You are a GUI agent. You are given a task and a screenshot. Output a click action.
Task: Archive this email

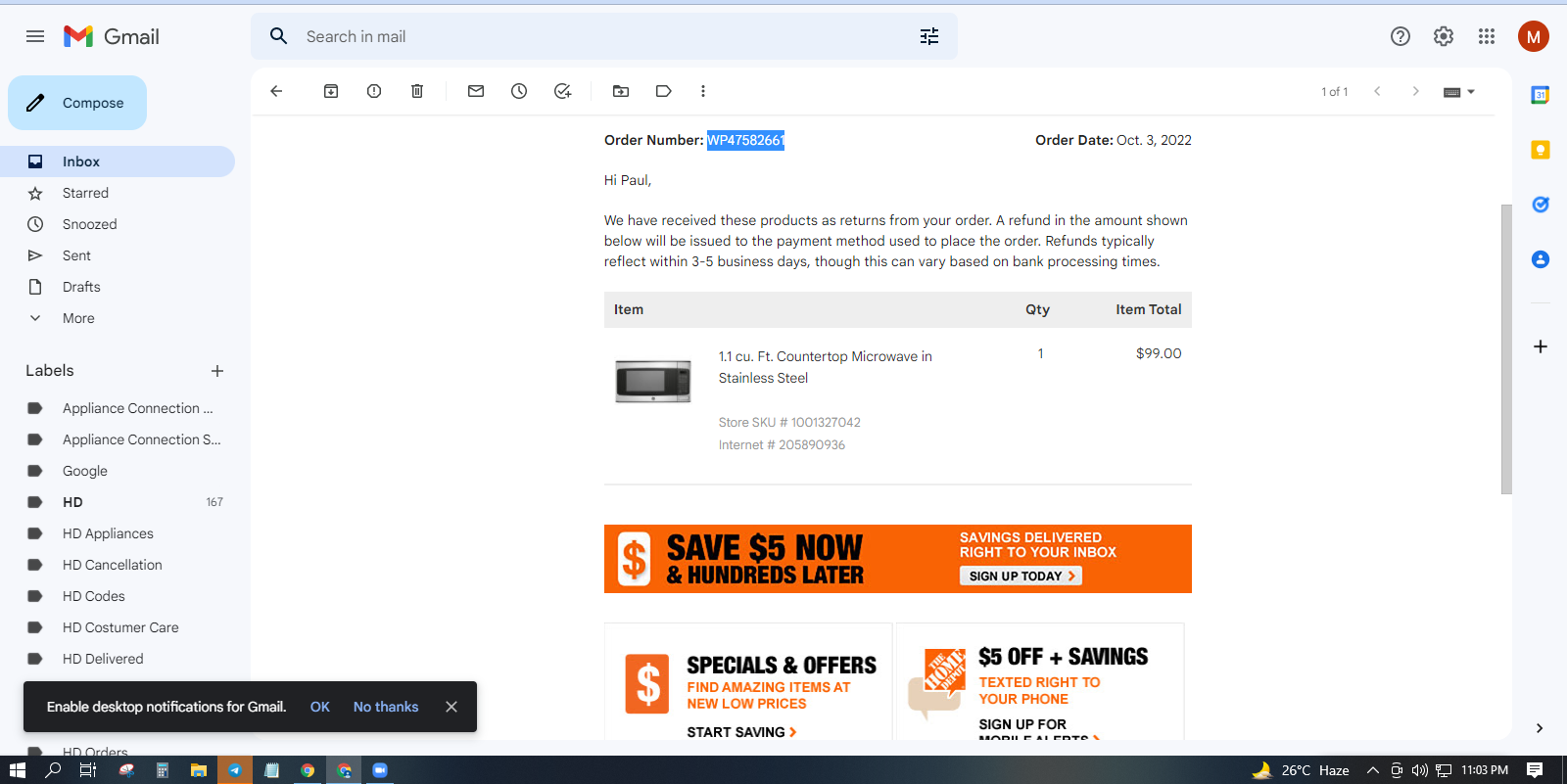point(331,91)
